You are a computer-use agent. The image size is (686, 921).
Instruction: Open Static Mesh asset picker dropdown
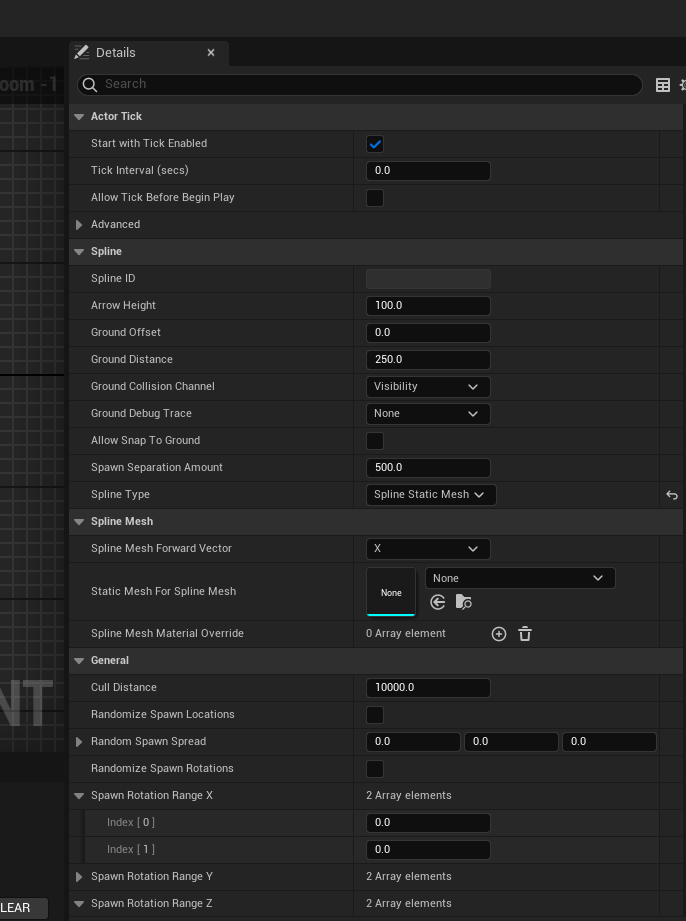[520, 578]
